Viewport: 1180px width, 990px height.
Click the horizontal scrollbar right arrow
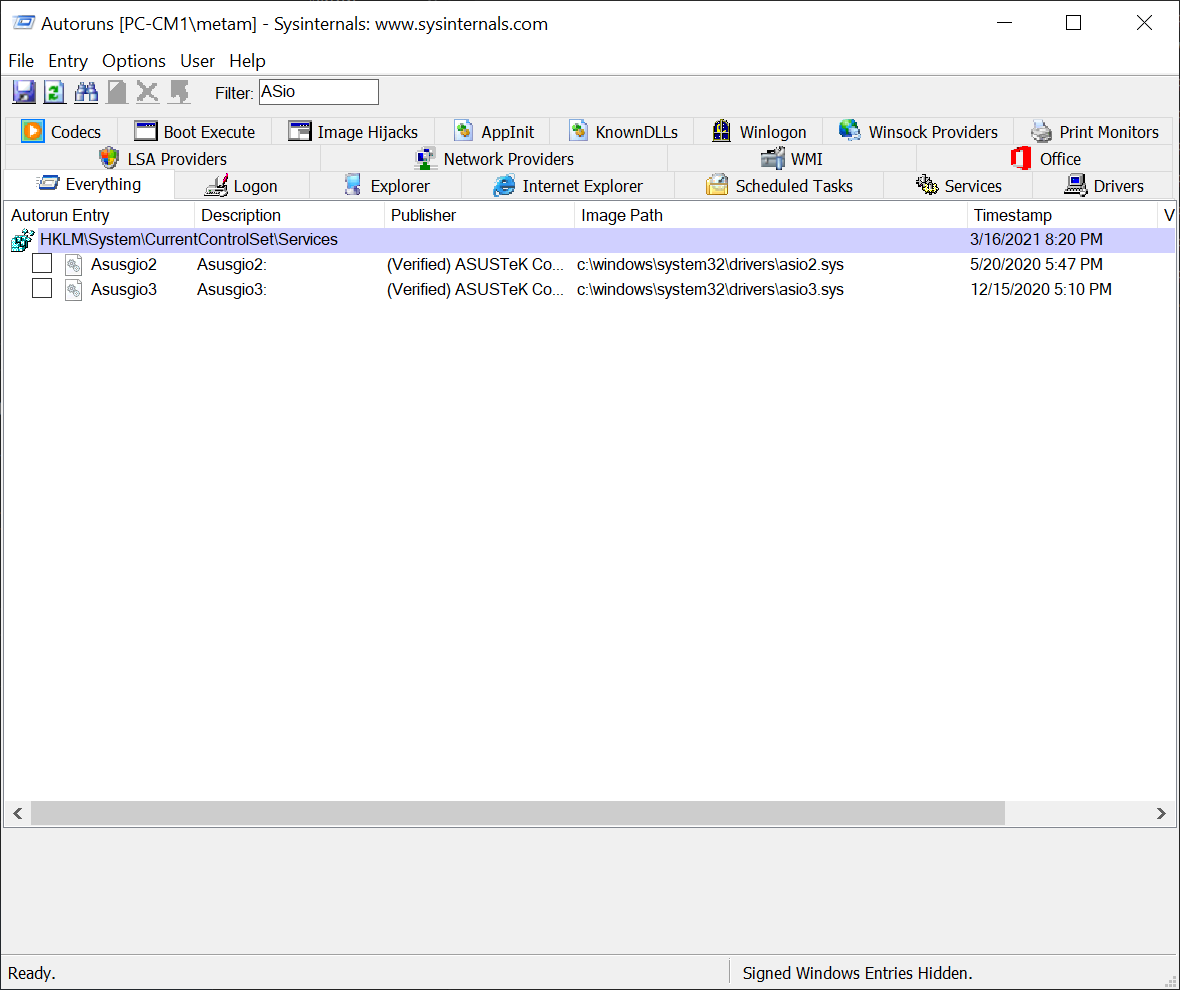1161,813
